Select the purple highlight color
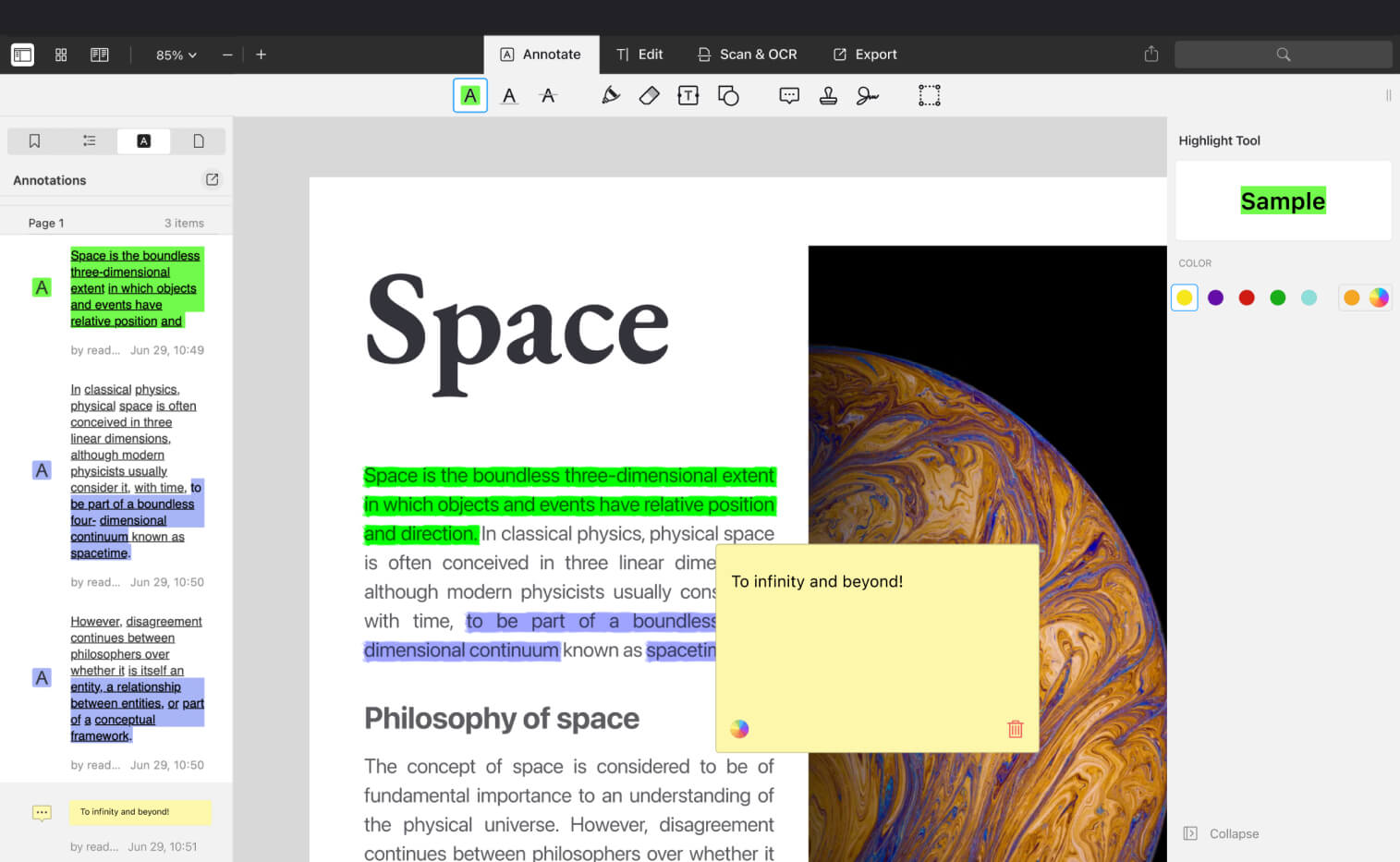Screen dimensions: 1400x862 [1215, 297]
